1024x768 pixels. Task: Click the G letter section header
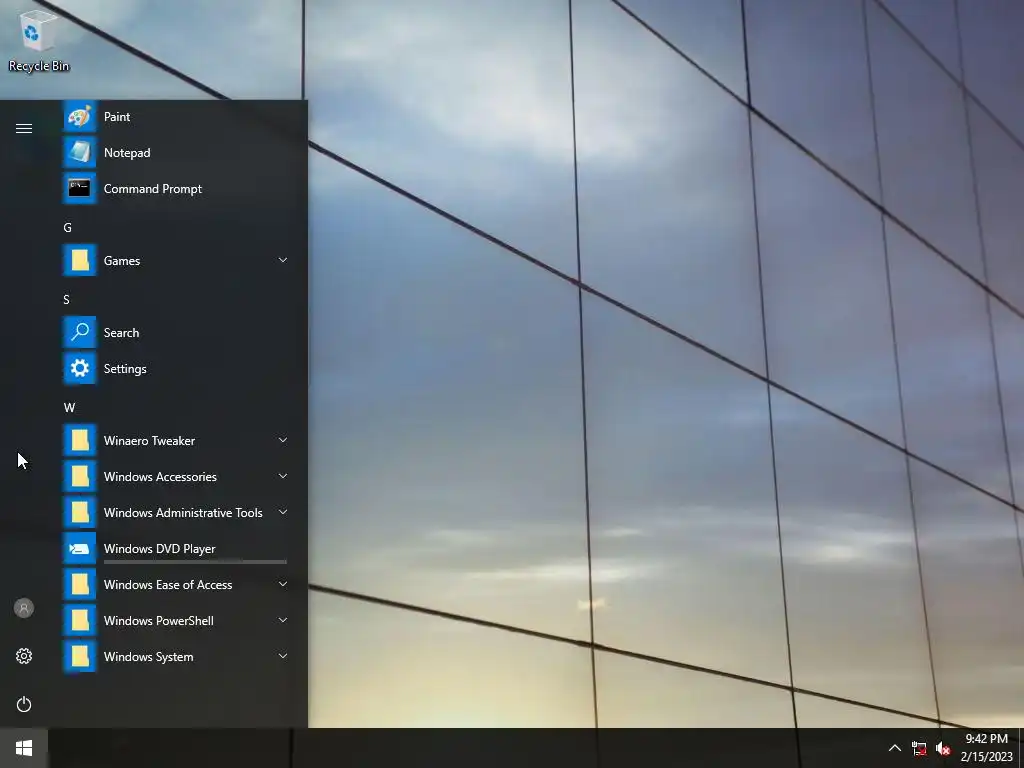tap(67, 227)
